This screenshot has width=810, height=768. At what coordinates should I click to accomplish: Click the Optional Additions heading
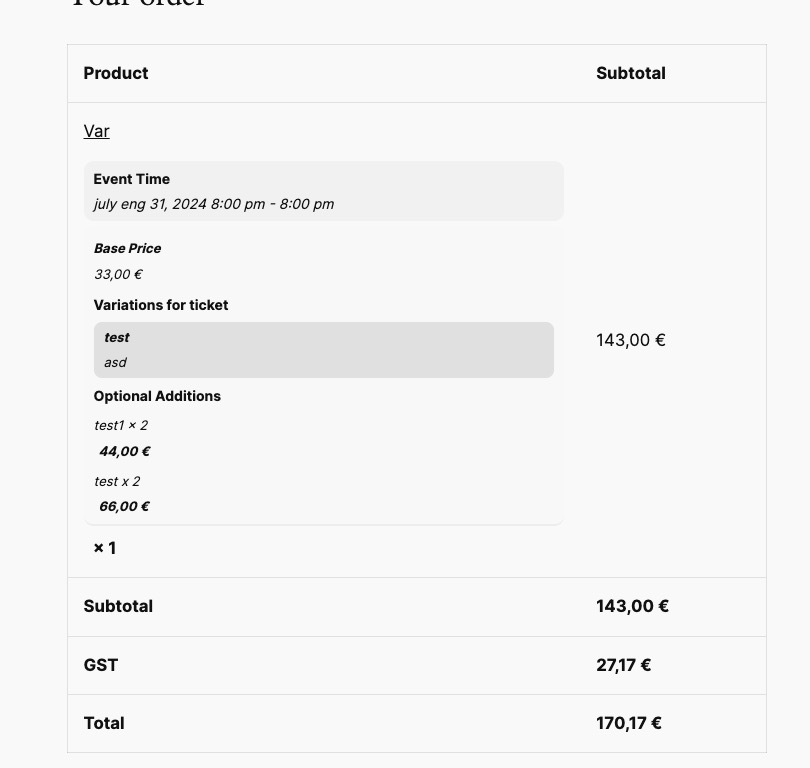click(157, 396)
